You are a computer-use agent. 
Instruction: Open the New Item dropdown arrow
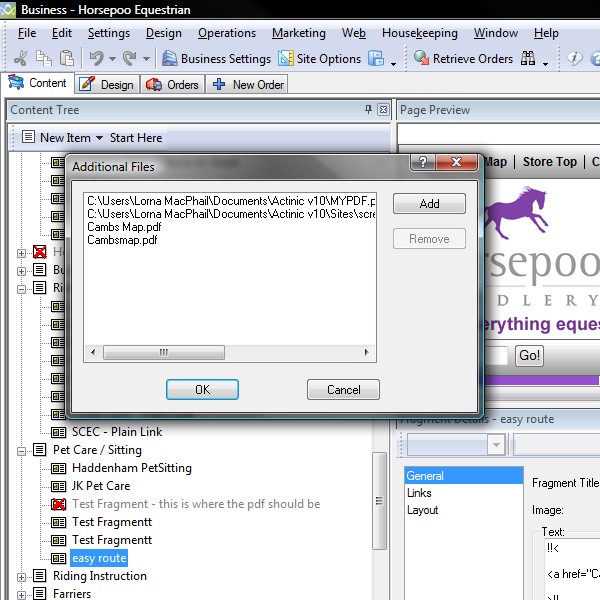pyautogui.click(x=100, y=138)
